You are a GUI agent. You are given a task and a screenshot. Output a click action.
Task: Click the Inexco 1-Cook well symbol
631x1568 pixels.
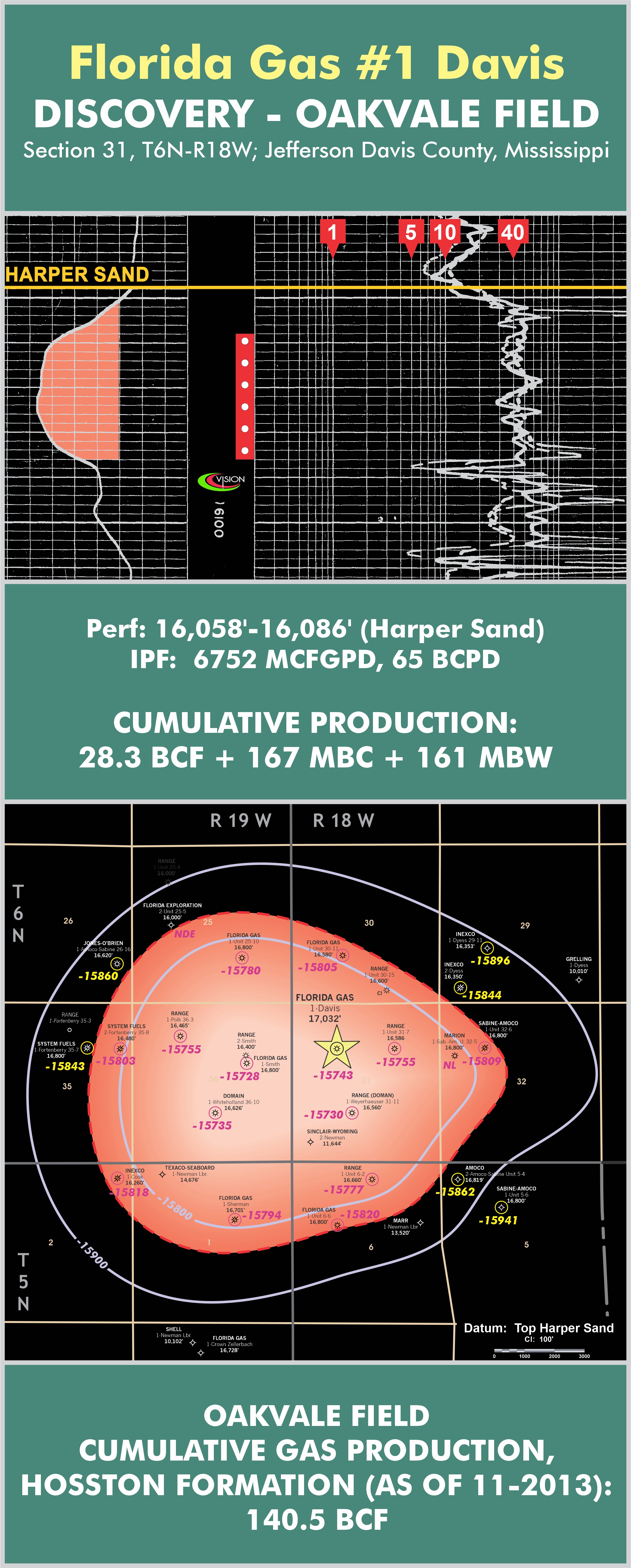117,1178
